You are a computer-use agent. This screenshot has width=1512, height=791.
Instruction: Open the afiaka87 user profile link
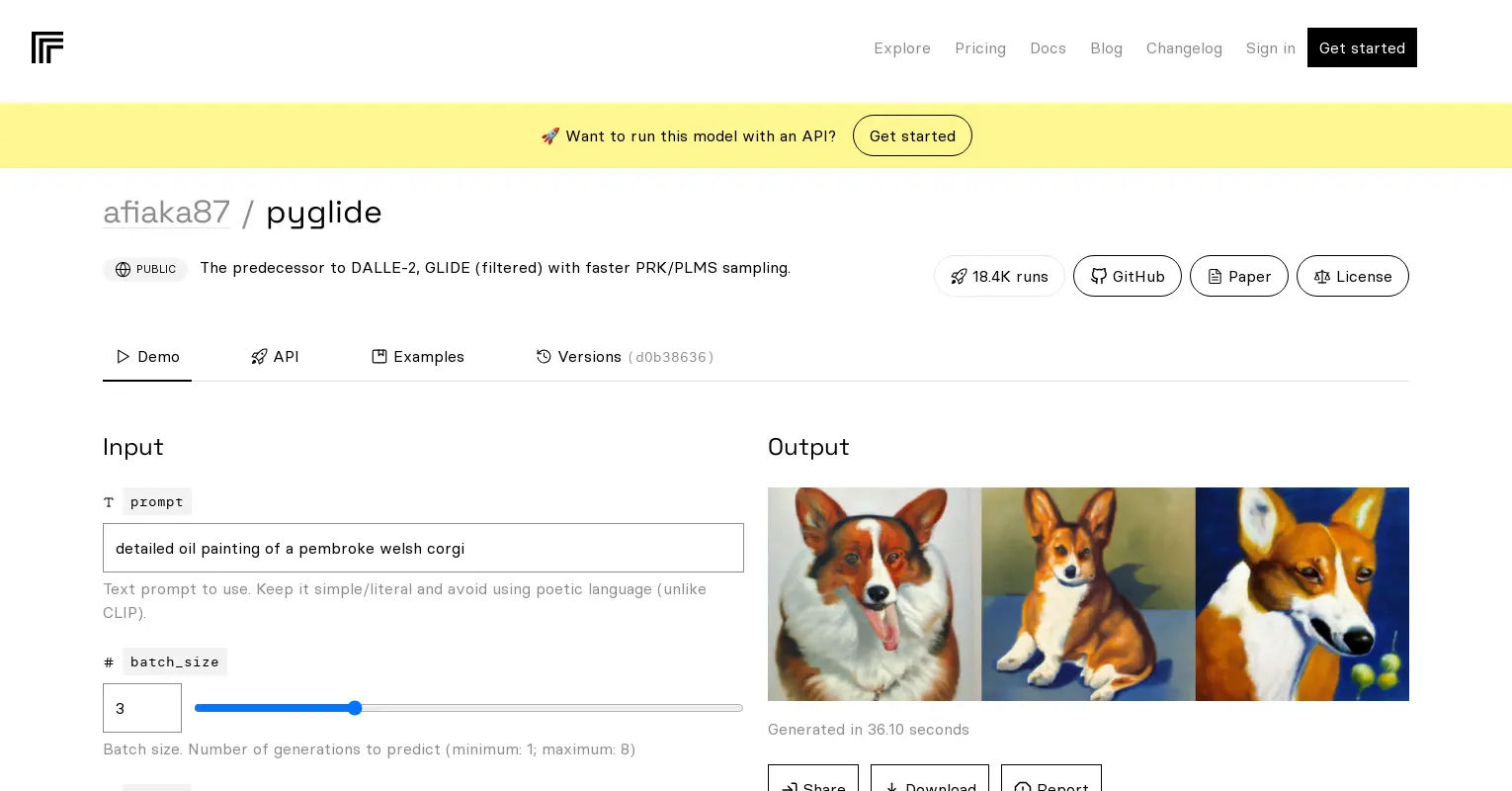(166, 213)
